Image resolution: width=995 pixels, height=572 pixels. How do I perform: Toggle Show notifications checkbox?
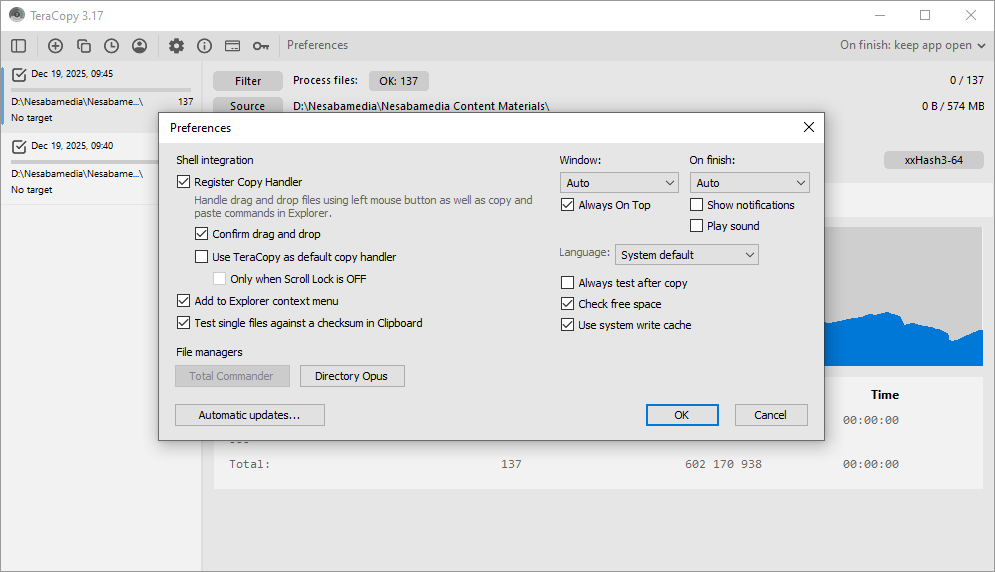coord(697,205)
